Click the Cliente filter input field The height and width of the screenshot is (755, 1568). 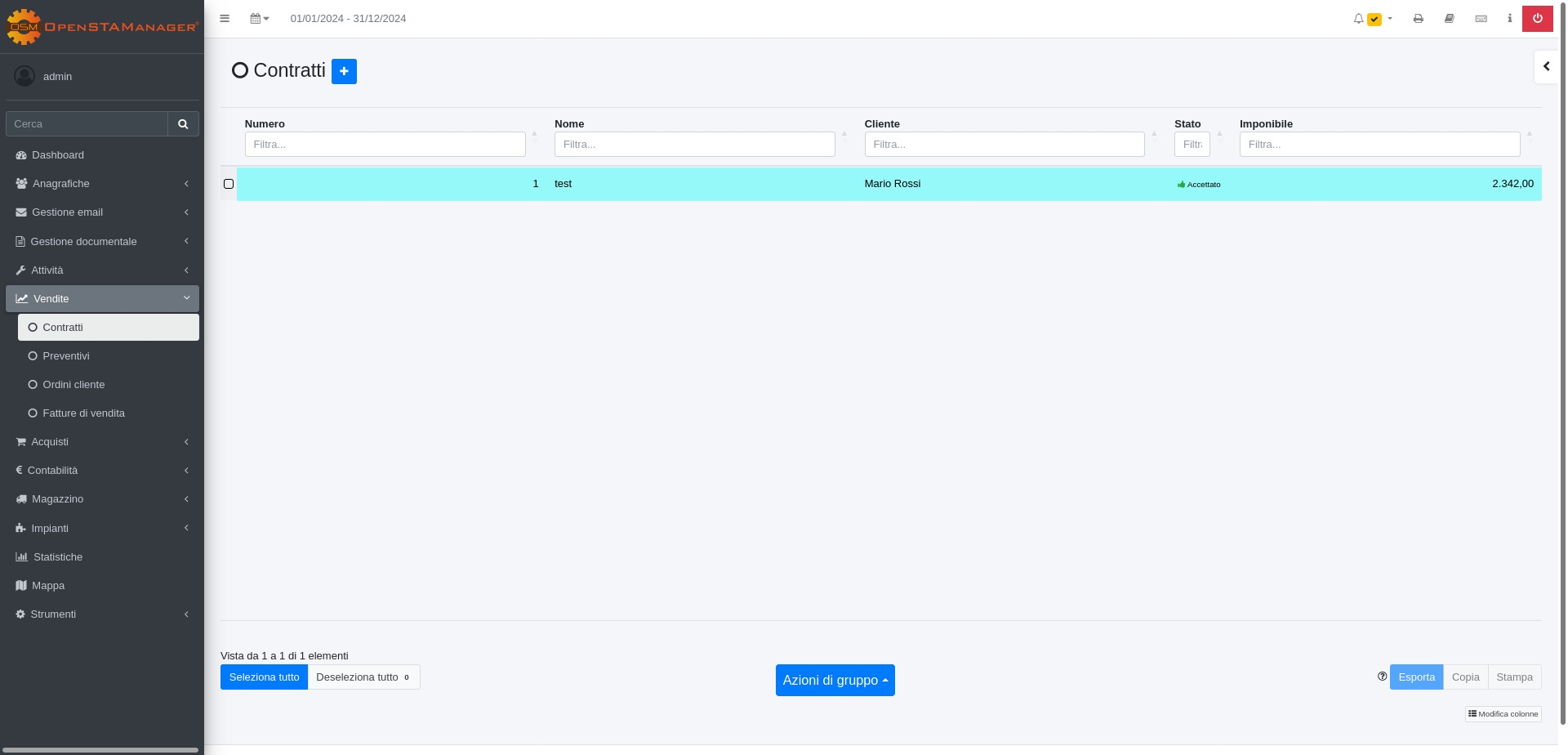(1004, 145)
